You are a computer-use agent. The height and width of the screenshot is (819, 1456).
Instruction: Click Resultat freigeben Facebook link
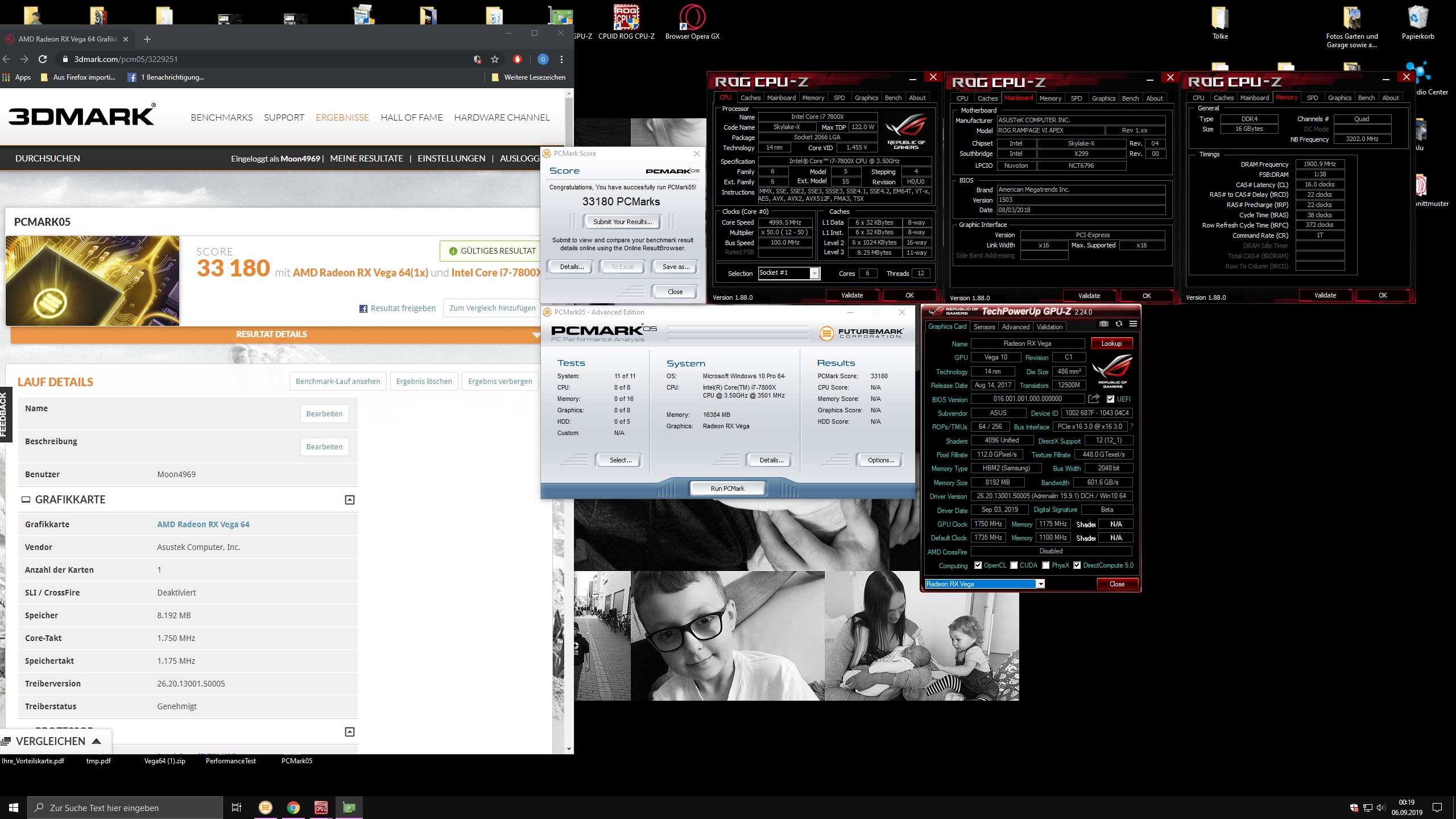click(x=398, y=308)
